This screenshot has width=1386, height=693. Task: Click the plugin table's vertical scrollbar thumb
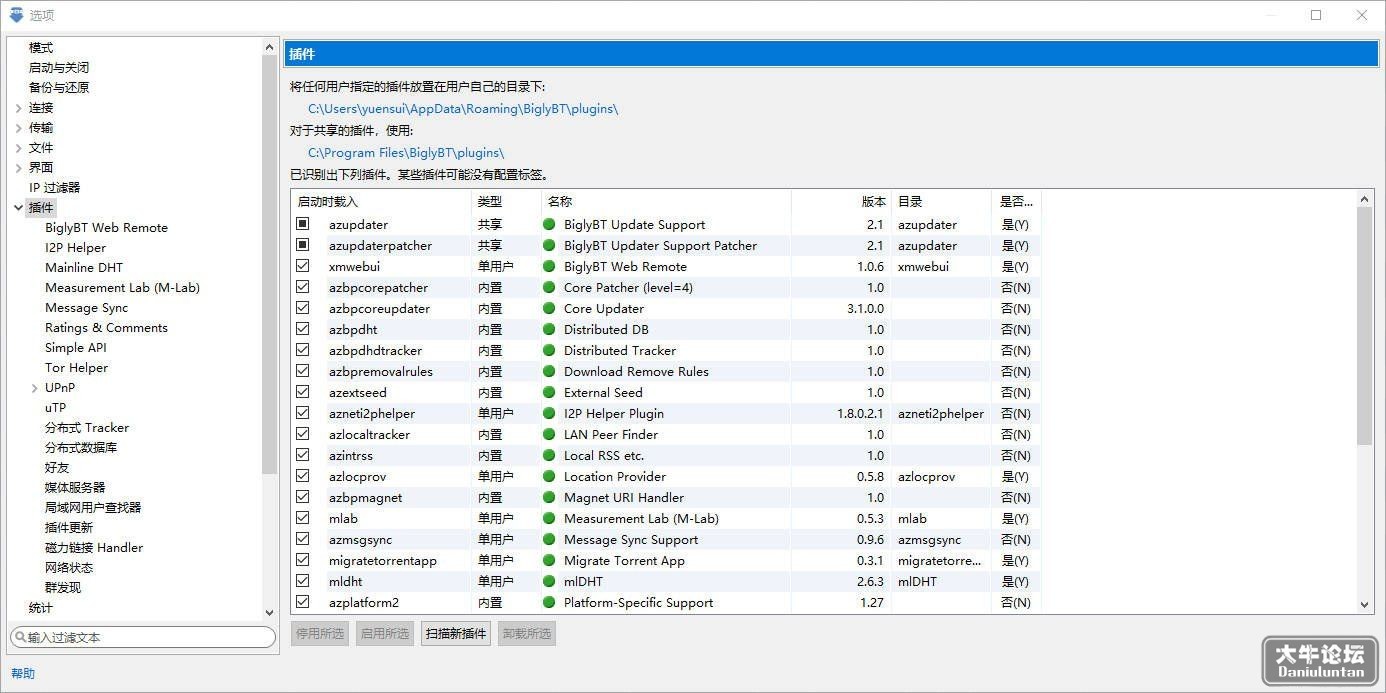1366,326
